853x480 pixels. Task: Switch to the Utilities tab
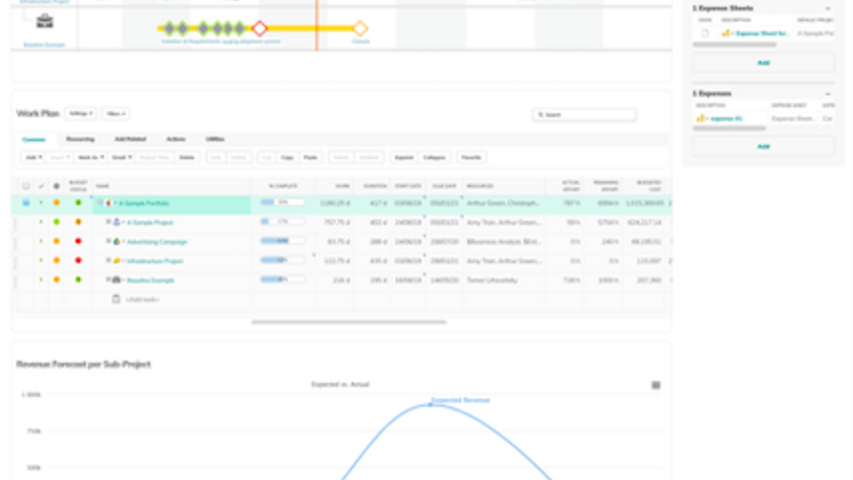click(x=215, y=139)
